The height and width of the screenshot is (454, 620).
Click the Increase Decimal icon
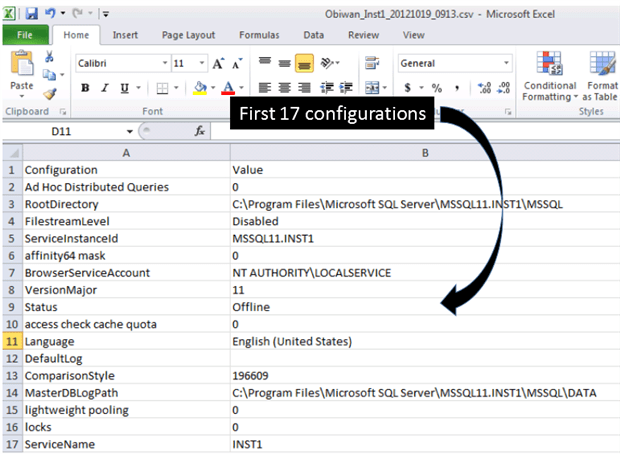point(484,88)
